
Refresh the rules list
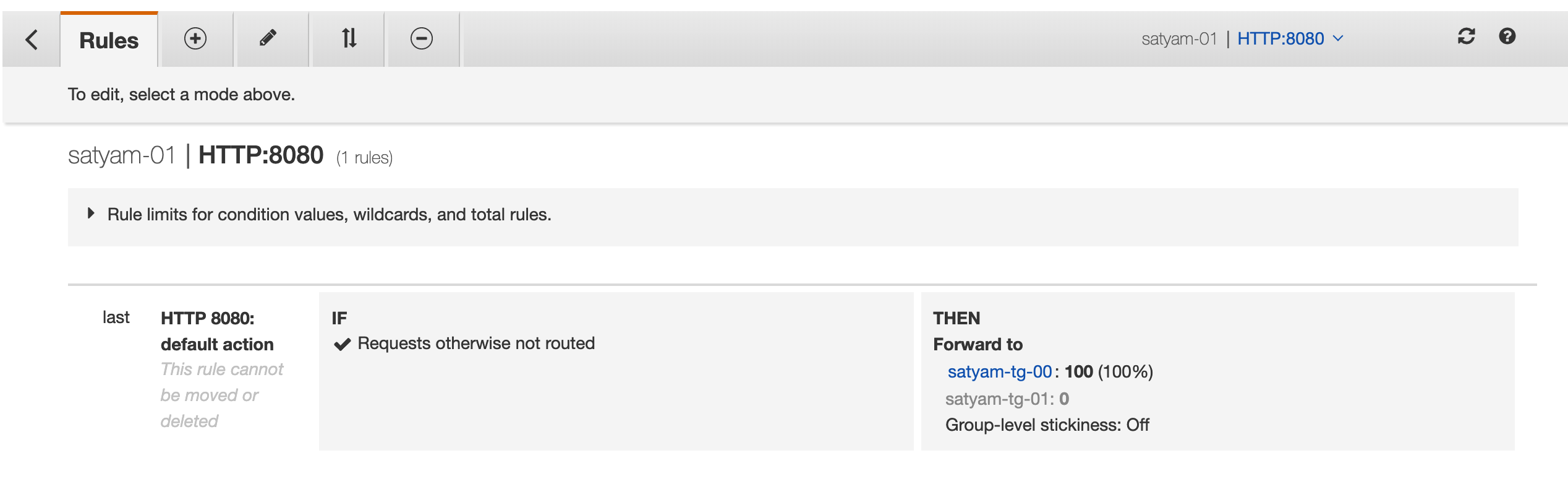[x=1467, y=37]
